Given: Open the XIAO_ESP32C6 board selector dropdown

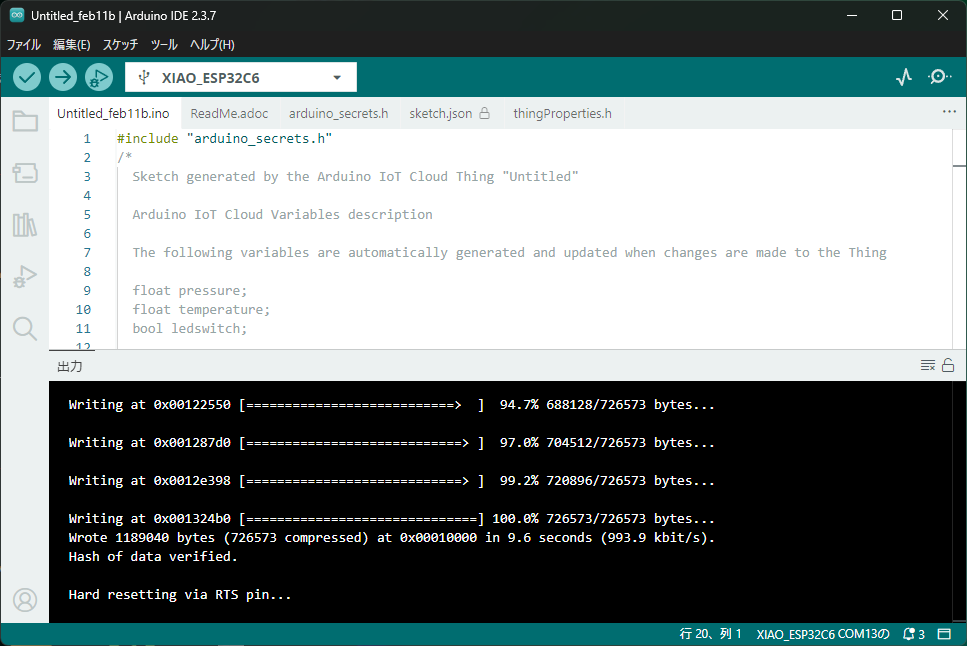Looking at the screenshot, I should (x=241, y=77).
